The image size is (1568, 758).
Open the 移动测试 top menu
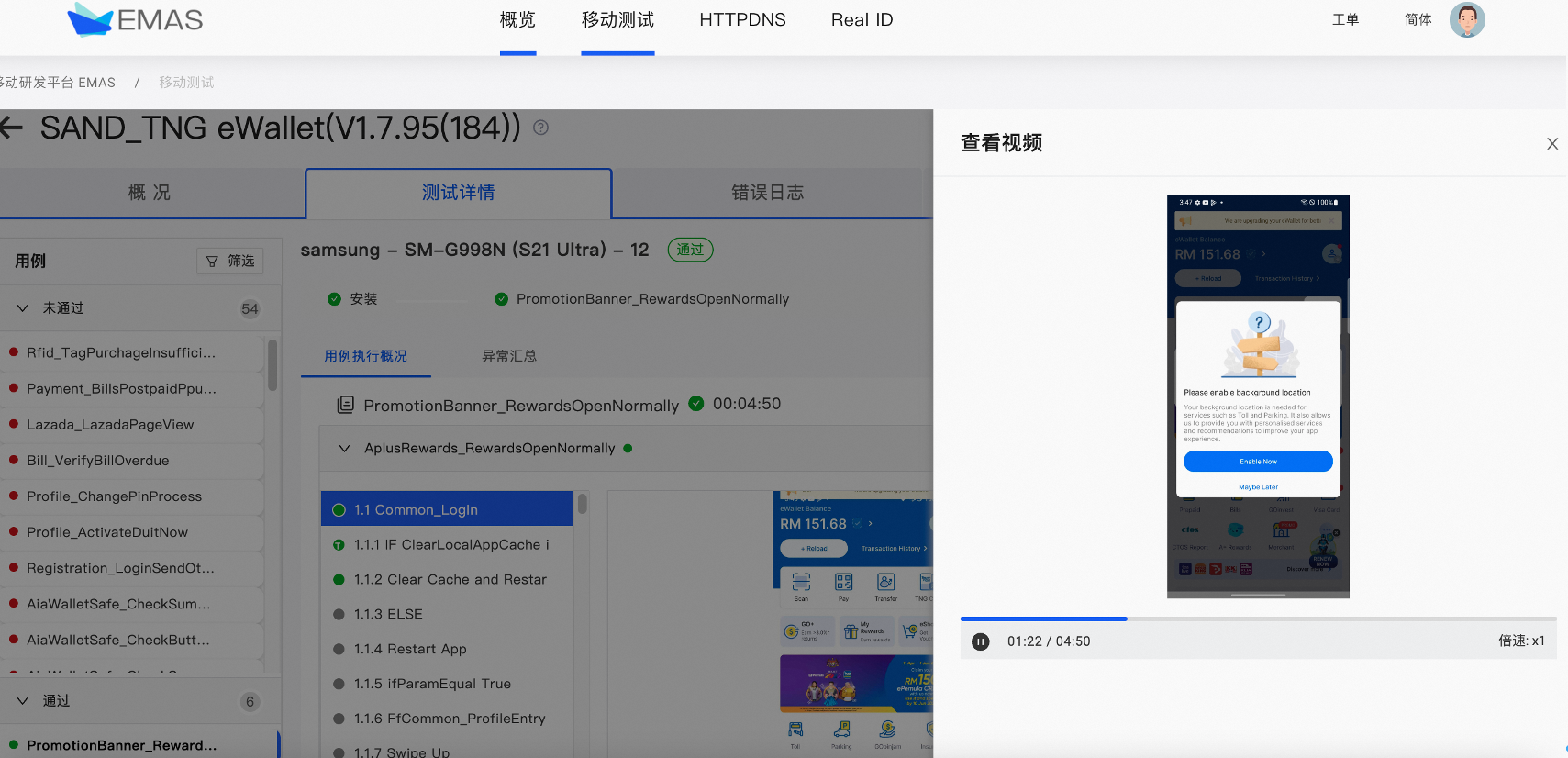click(617, 20)
